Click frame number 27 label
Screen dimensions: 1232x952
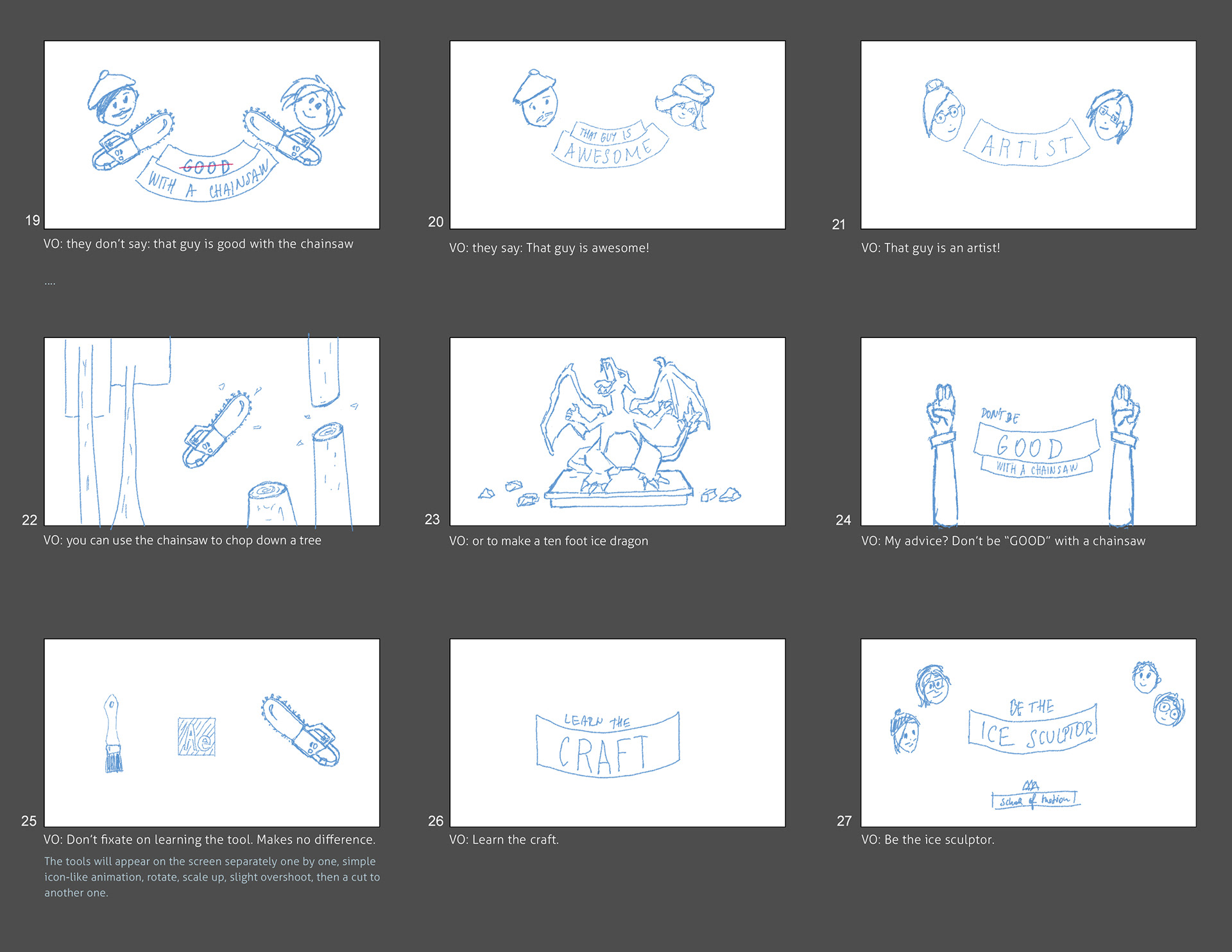(844, 821)
